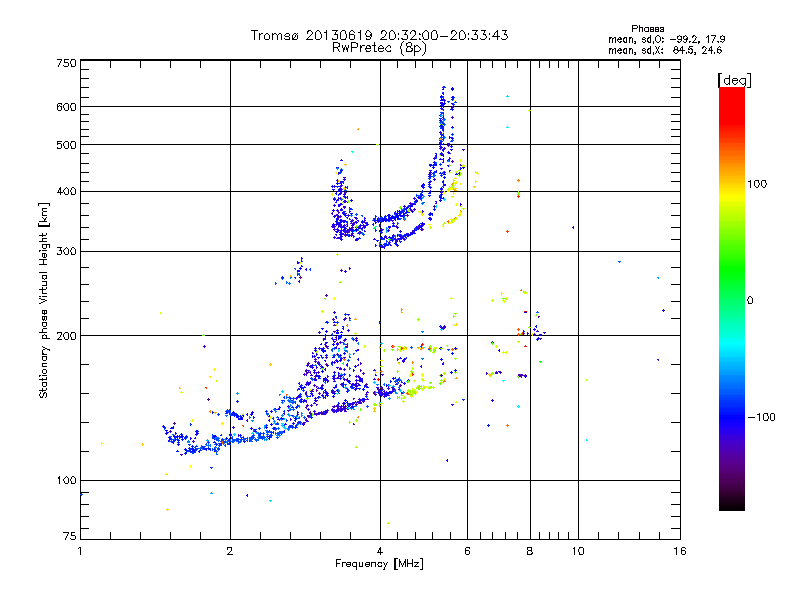Click the colorbar tick label "-100"
This screenshot has height=600, width=800.
tap(761, 417)
